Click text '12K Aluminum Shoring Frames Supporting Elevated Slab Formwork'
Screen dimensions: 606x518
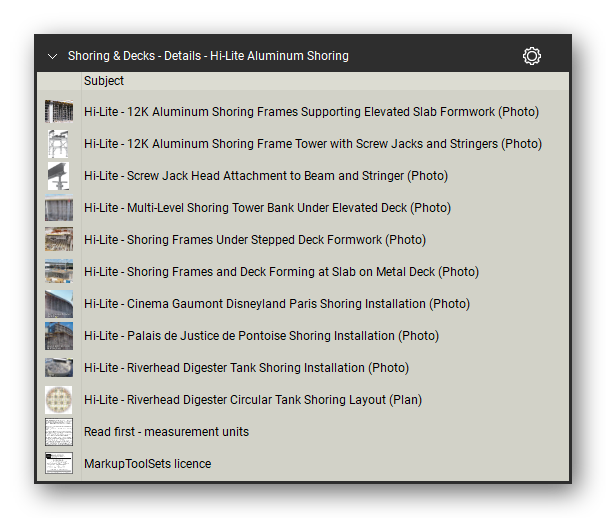point(311,112)
